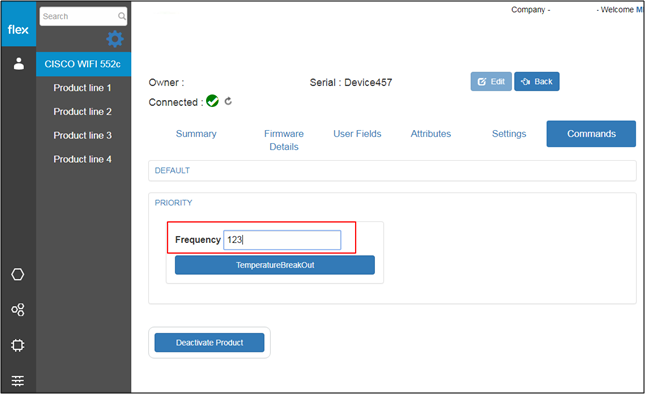Click the Edit button

click(491, 81)
